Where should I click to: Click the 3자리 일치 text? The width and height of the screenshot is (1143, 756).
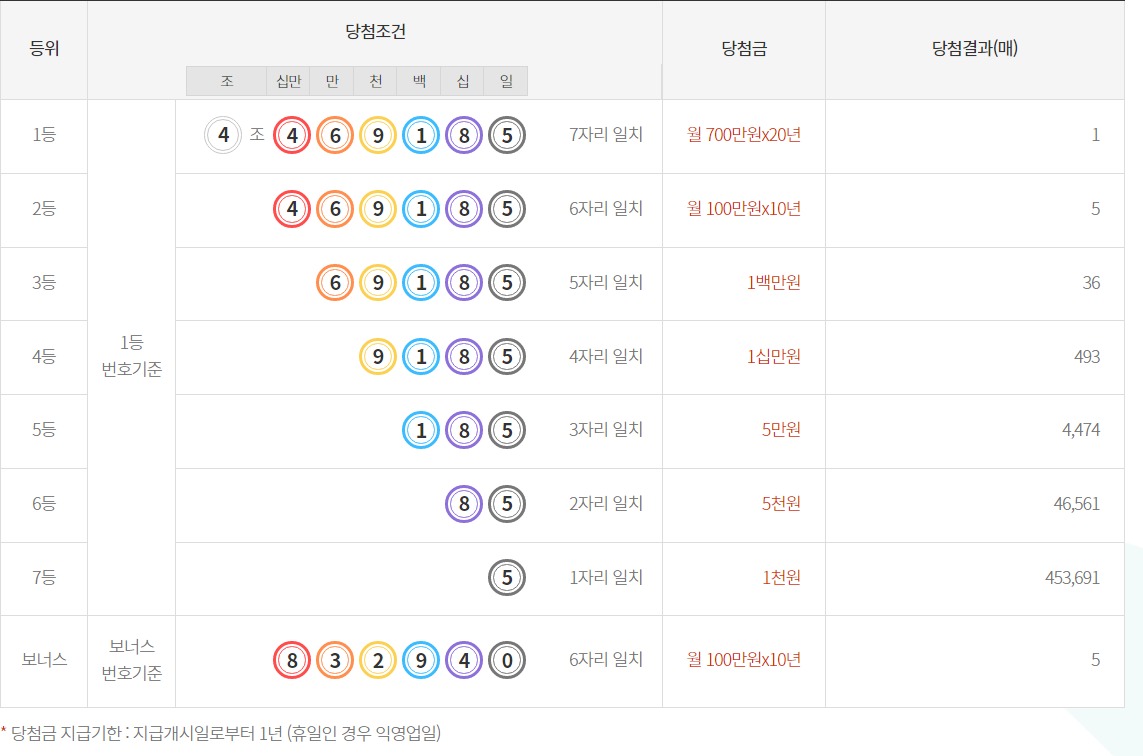[x=606, y=430]
